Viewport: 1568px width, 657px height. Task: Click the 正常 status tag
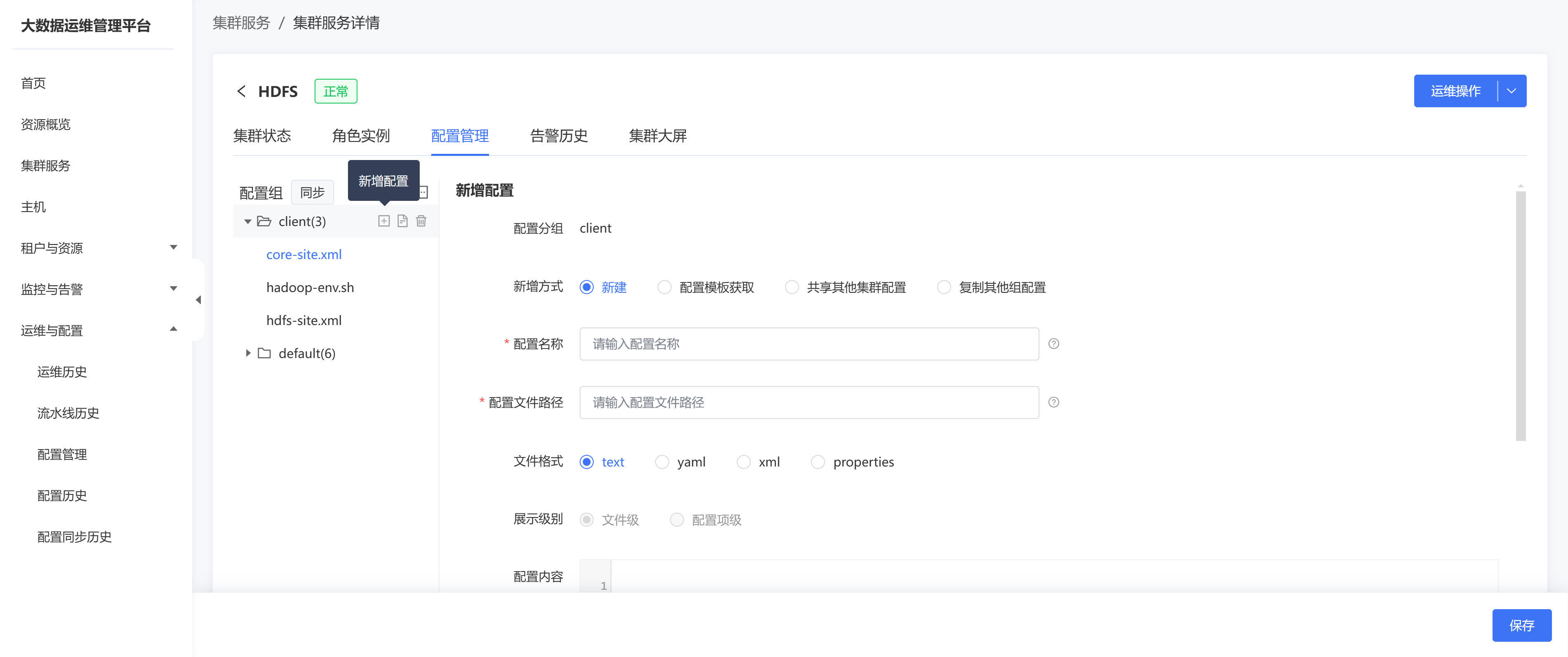pos(335,91)
